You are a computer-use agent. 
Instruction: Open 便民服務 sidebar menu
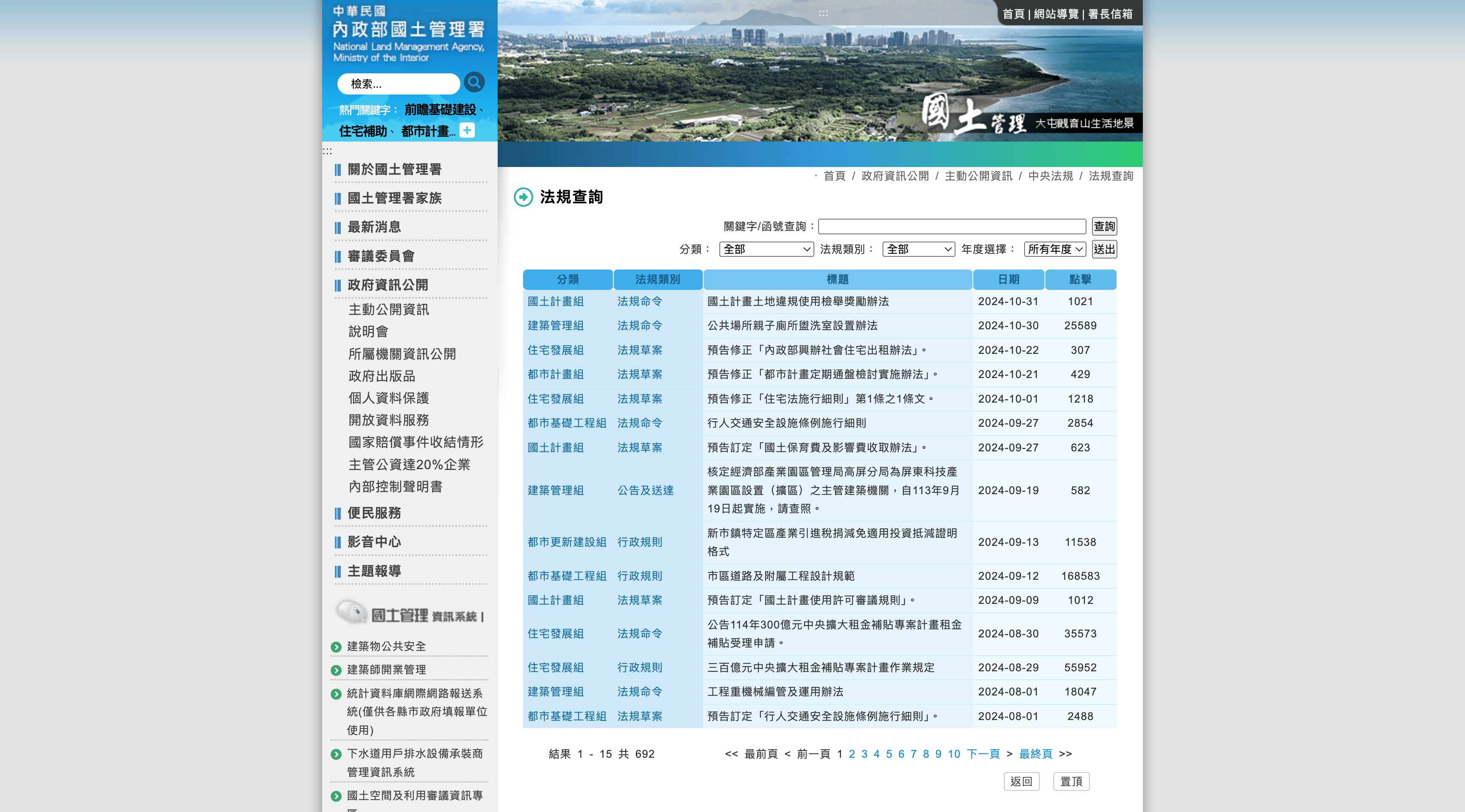[374, 513]
